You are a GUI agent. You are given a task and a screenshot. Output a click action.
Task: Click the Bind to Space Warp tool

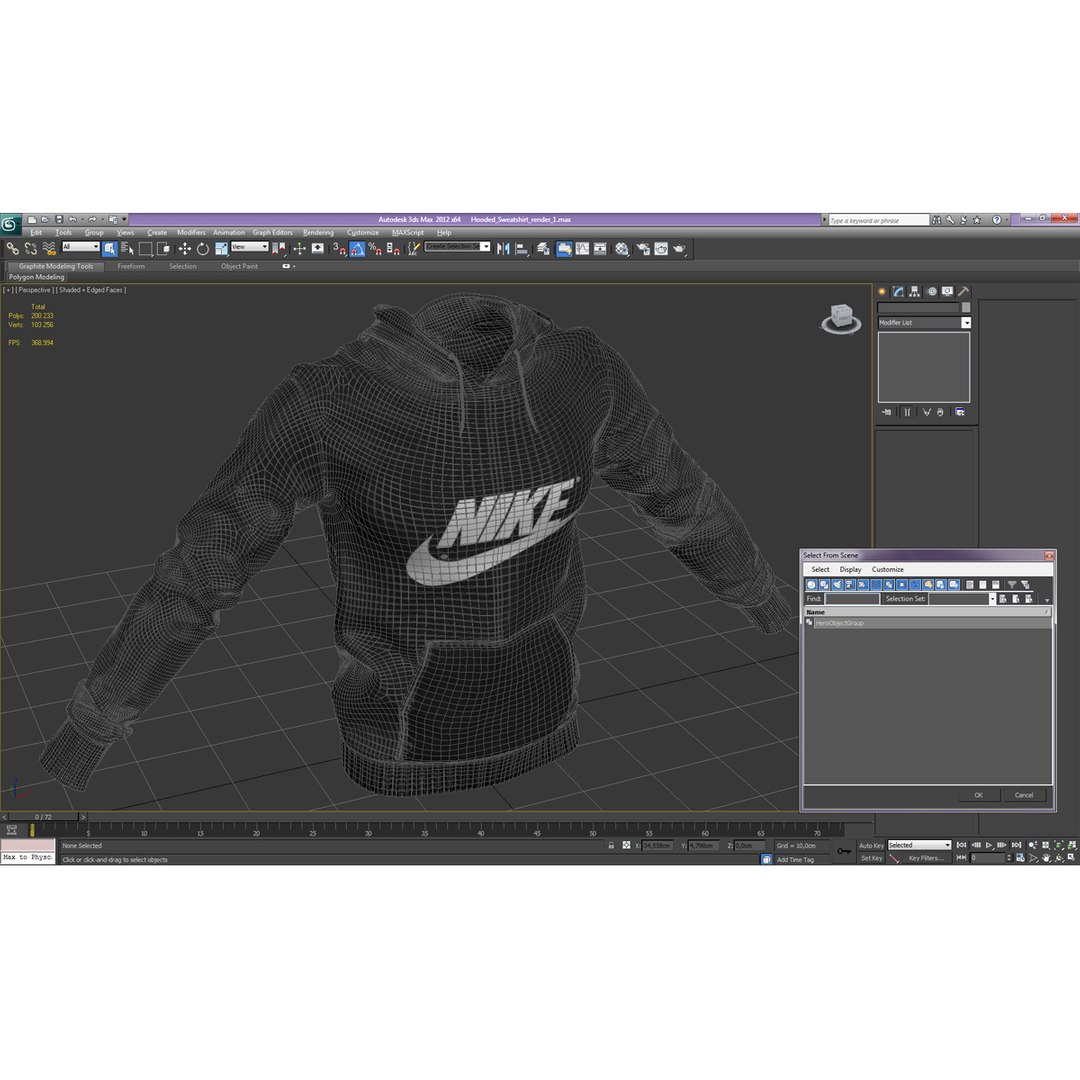pyautogui.click(x=49, y=249)
